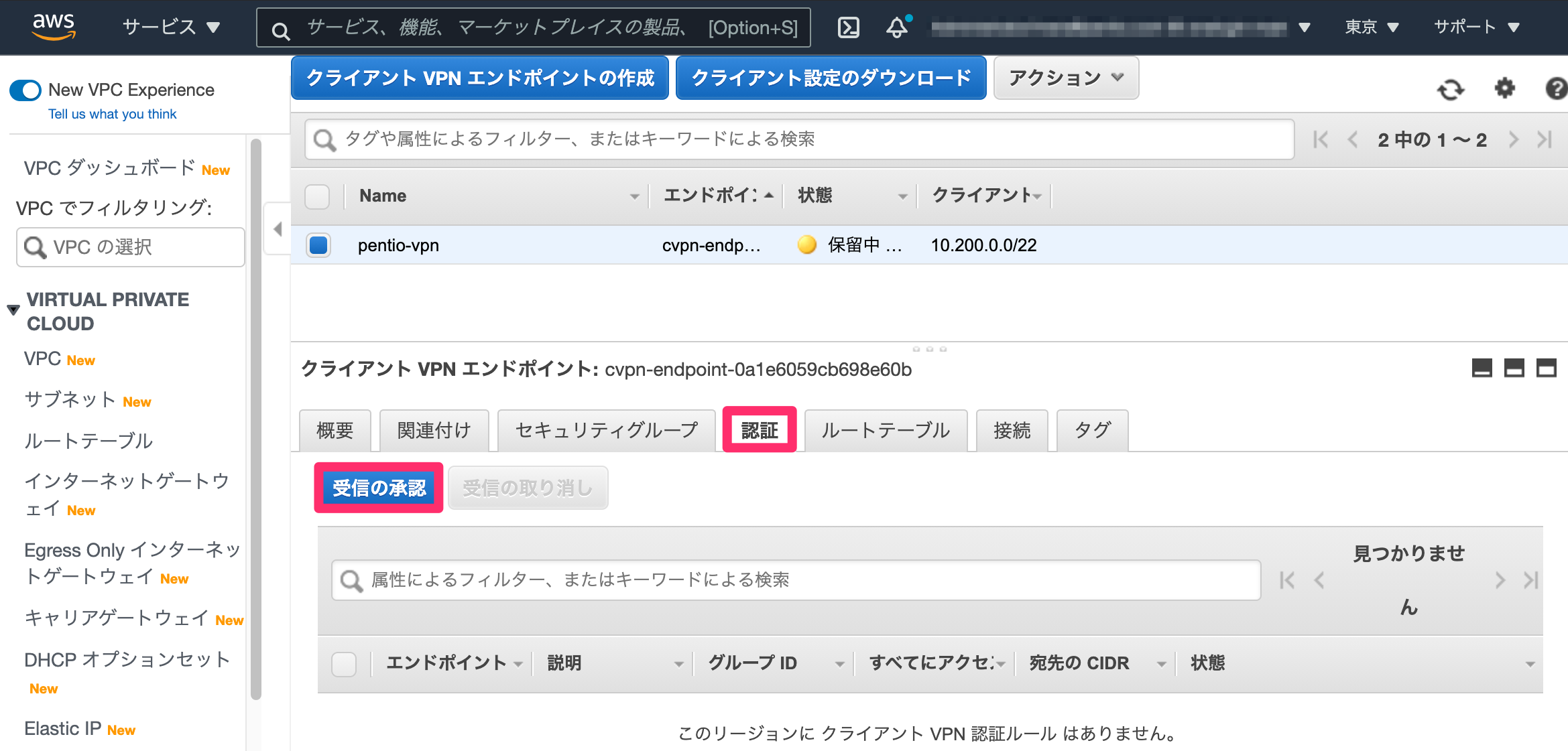Focus the endpoint tag filter search field

click(799, 139)
